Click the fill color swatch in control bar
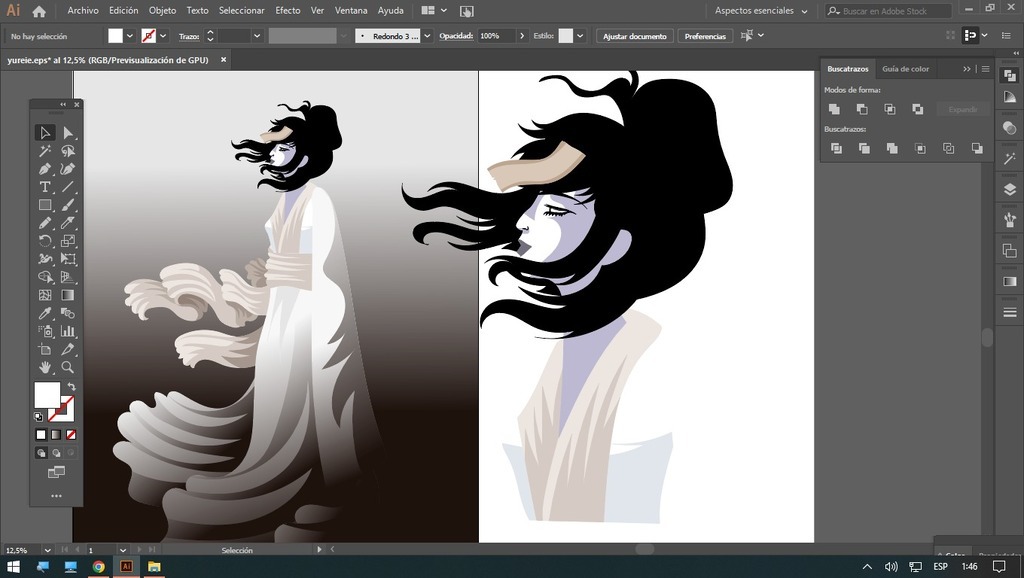This screenshot has height=578, width=1024. (x=115, y=36)
